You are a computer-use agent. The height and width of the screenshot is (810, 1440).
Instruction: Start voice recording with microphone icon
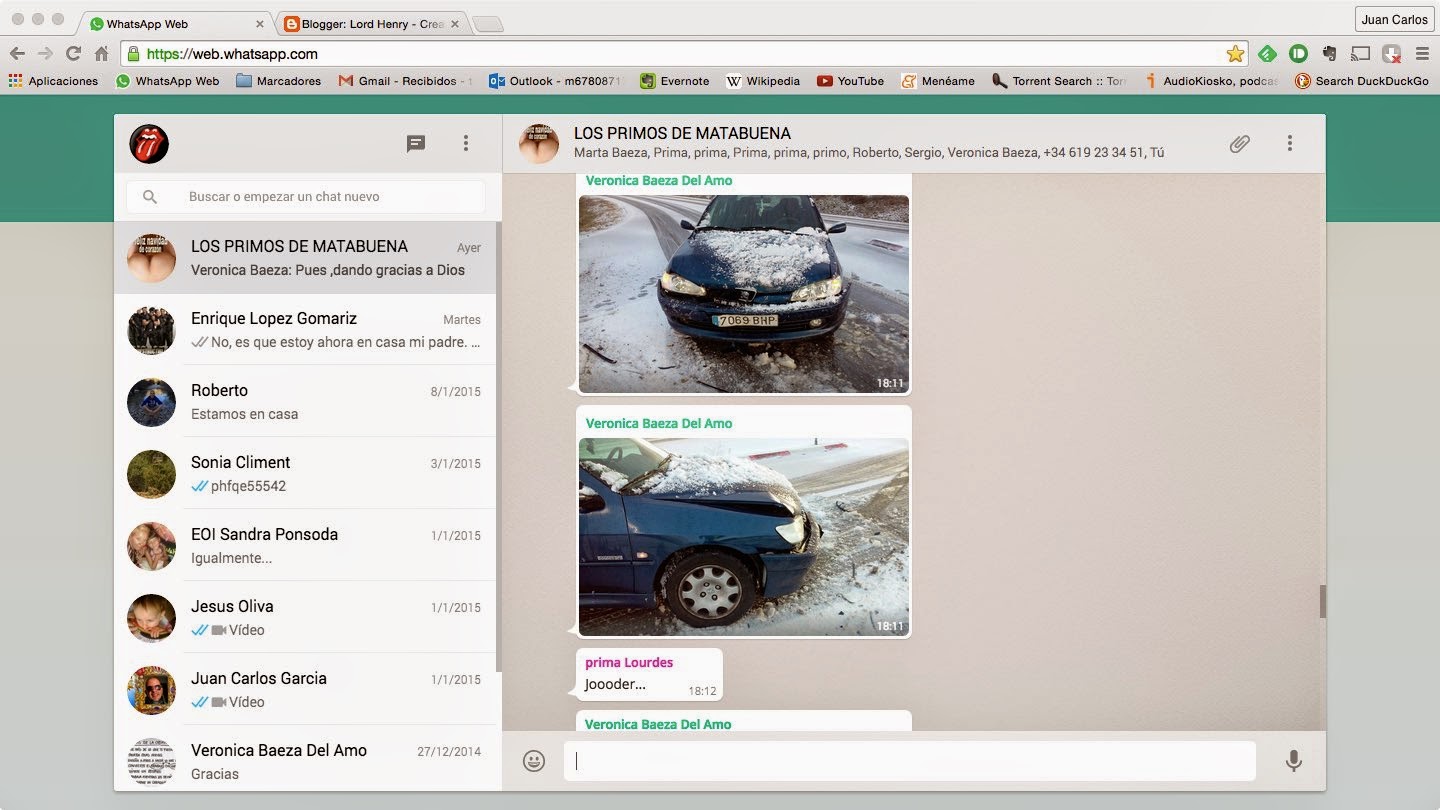[1294, 761]
